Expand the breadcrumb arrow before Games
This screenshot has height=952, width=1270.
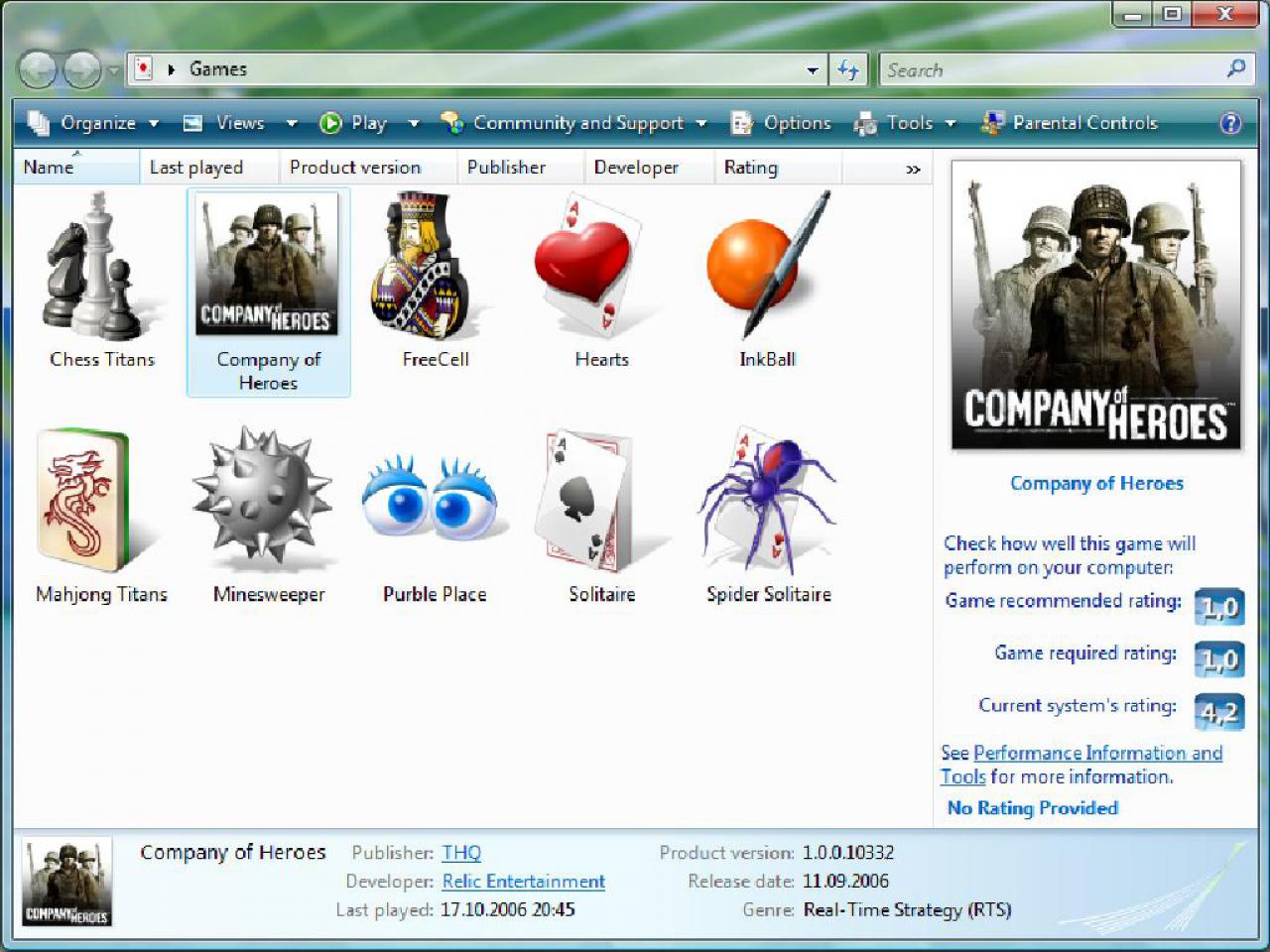(171, 69)
